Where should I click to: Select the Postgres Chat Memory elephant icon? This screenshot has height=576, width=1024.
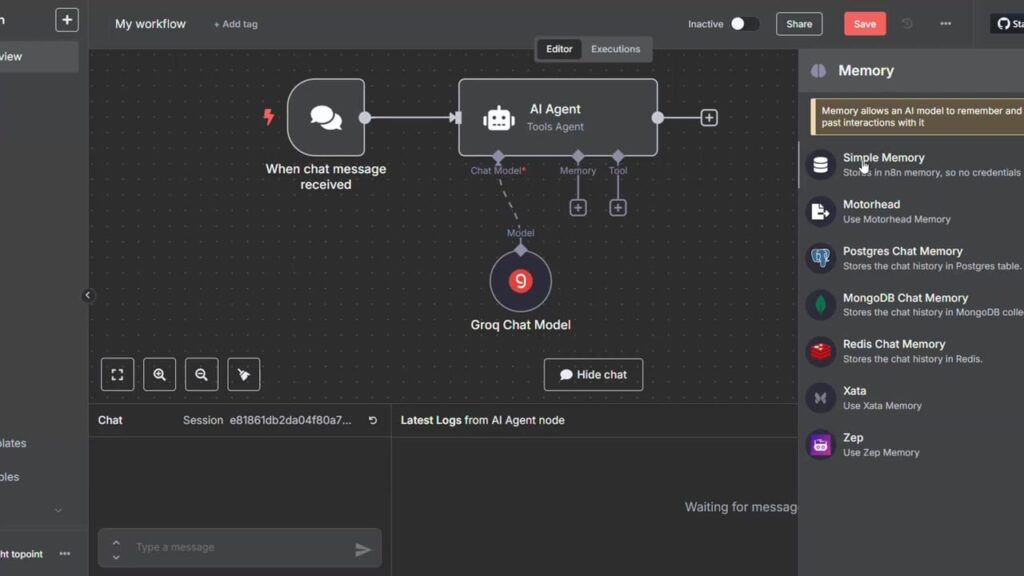click(x=820, y=258)
